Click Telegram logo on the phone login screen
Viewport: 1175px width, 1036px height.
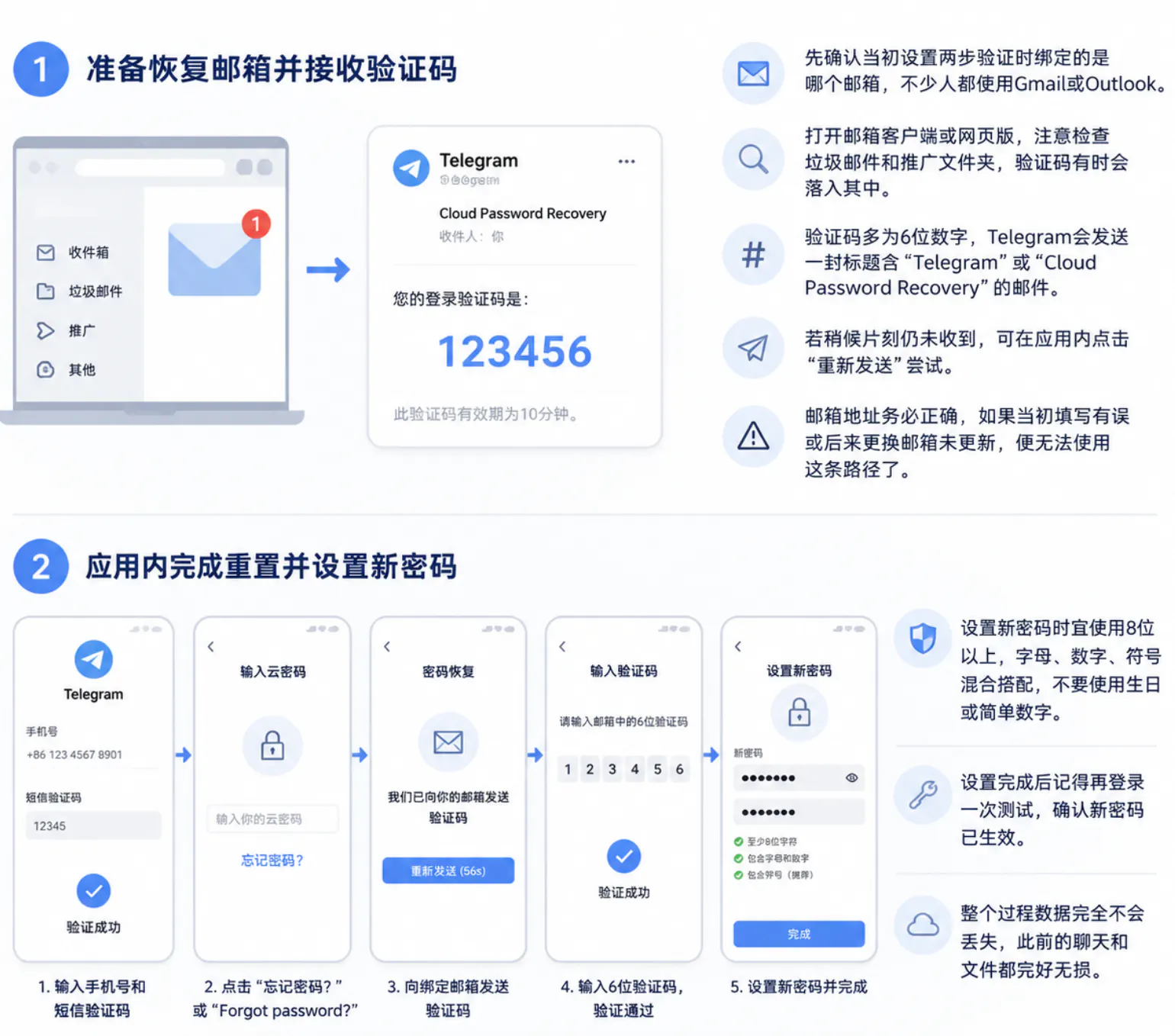click(x=94, y=660)
